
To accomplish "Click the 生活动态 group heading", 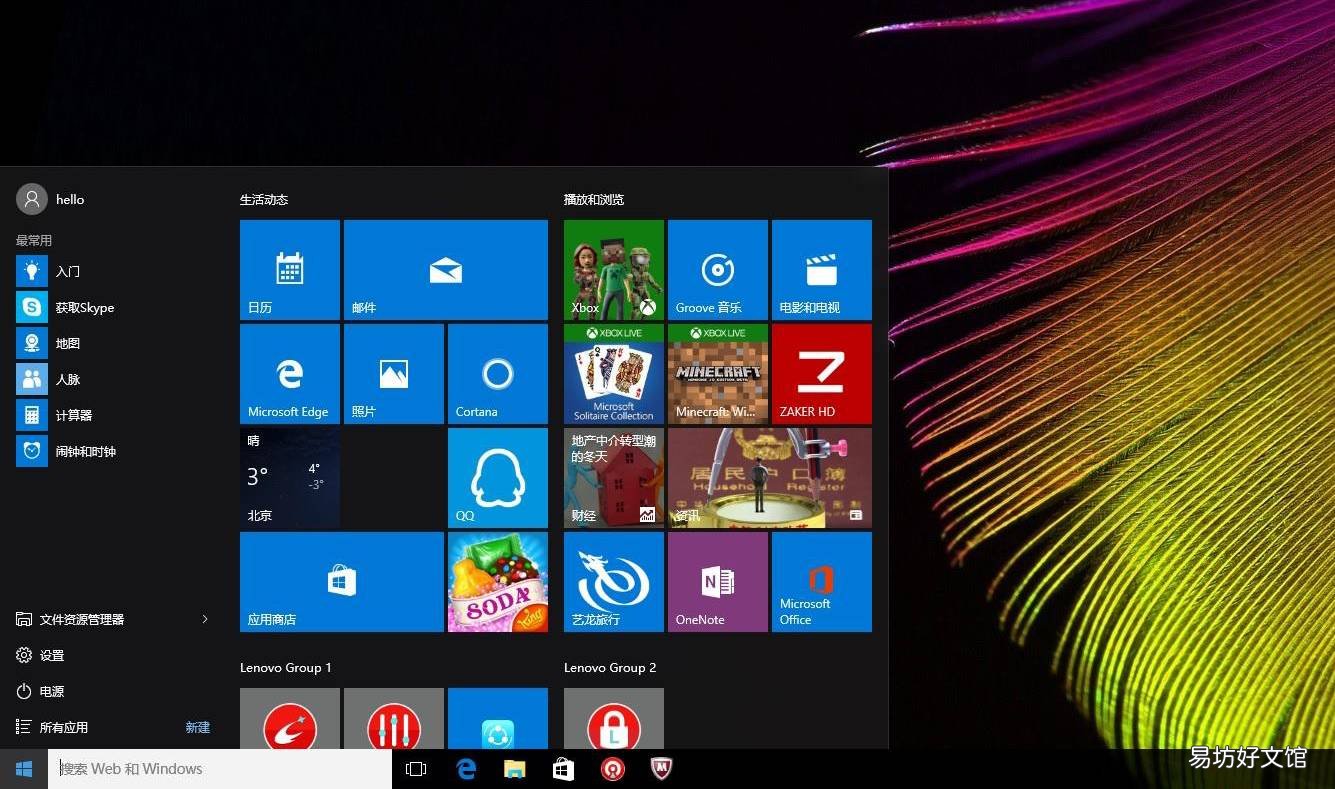I will click(x=264, y=199).
